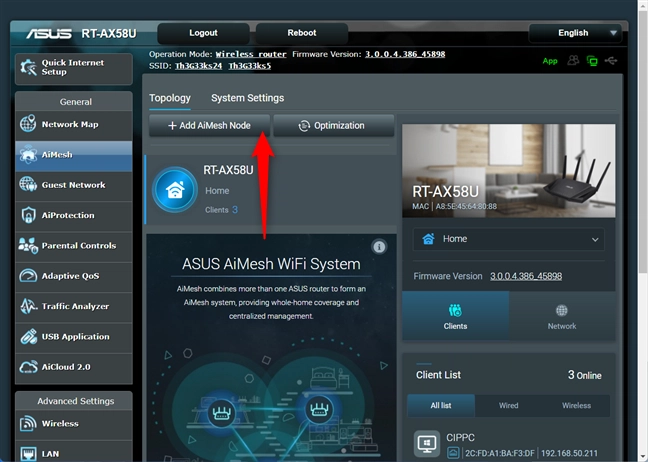
Task: Click the USB Application icon
Action: [28, 336]
